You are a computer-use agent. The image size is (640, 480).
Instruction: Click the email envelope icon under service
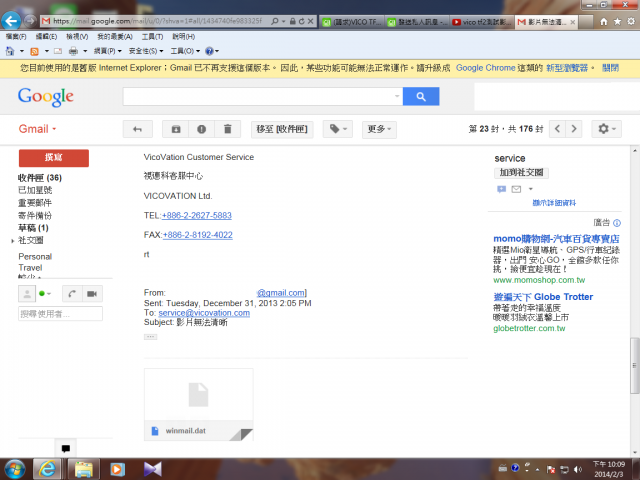[x=516, y=189]
